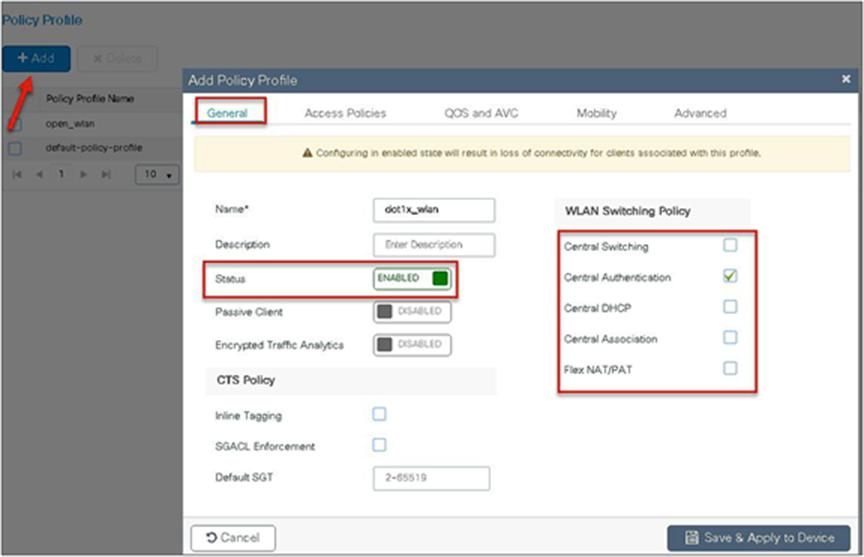Click Save & Apply to Device
This screenshot has width=864, height=557.
[x=759, y=538]
